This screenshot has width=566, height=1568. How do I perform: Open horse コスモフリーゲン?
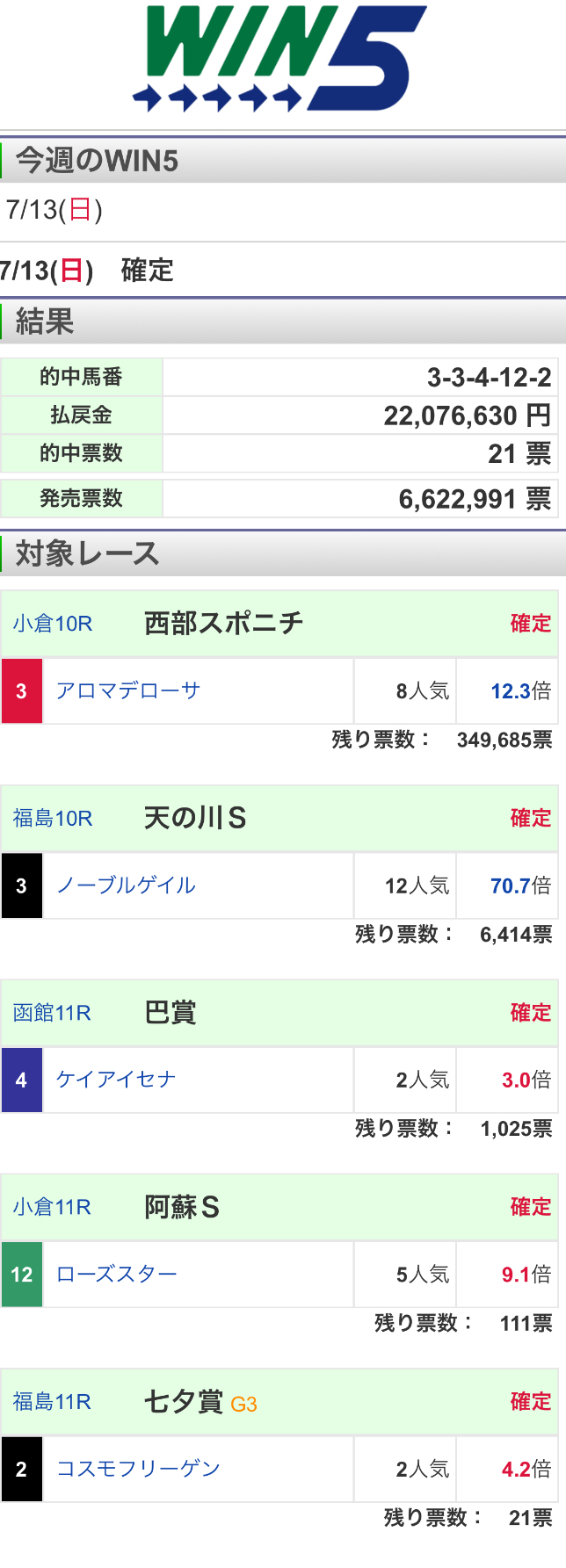click(x=138, y=1469)
